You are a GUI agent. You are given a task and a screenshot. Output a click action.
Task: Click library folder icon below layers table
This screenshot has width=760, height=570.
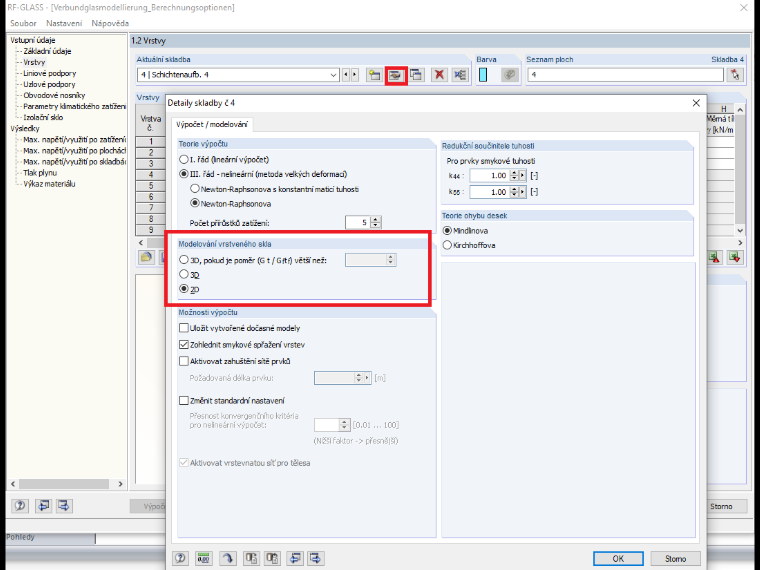click(146, 257)
